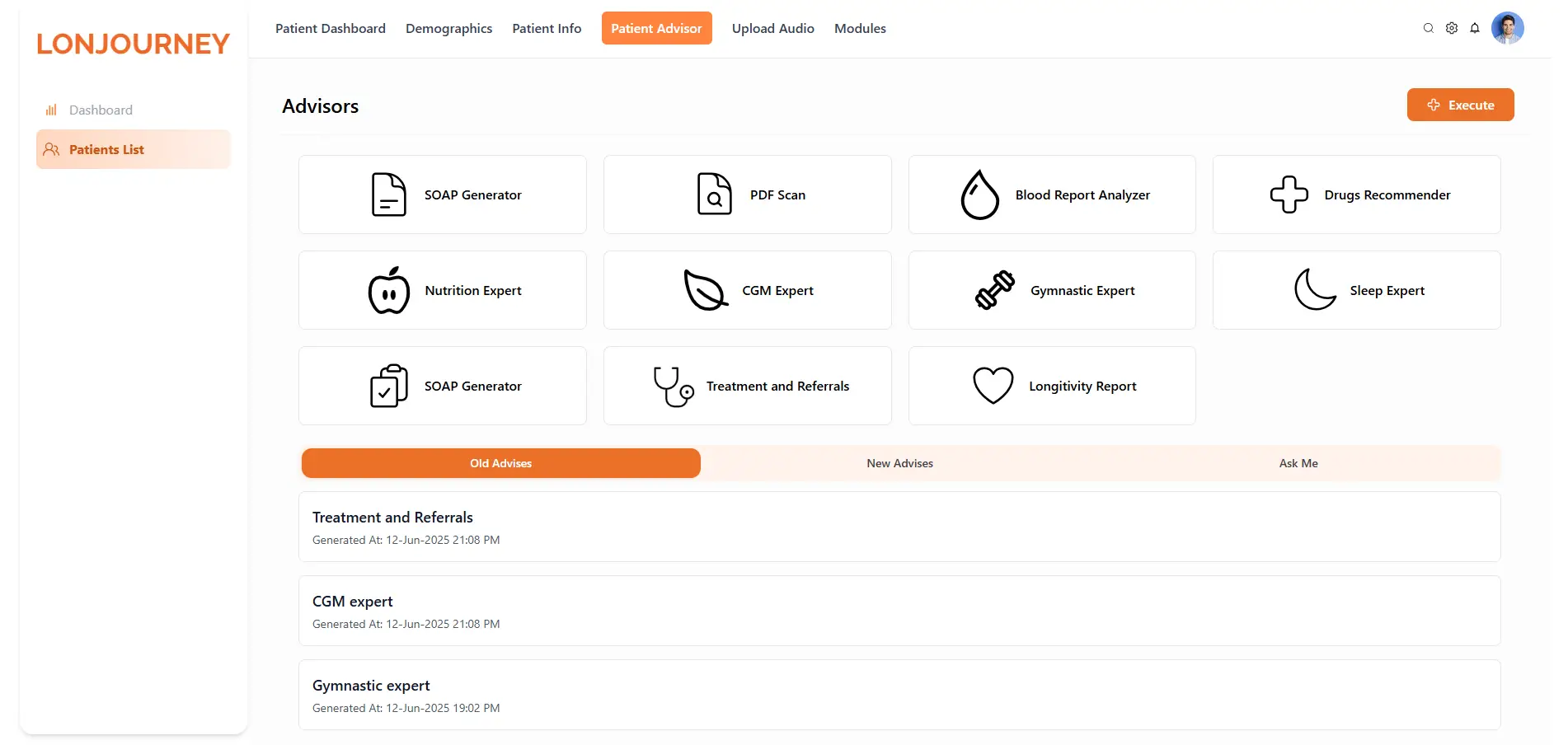The width and height of the screenshot is (1568, 745).
Task: Click the user profile avatar
Action: (1508, 28)
